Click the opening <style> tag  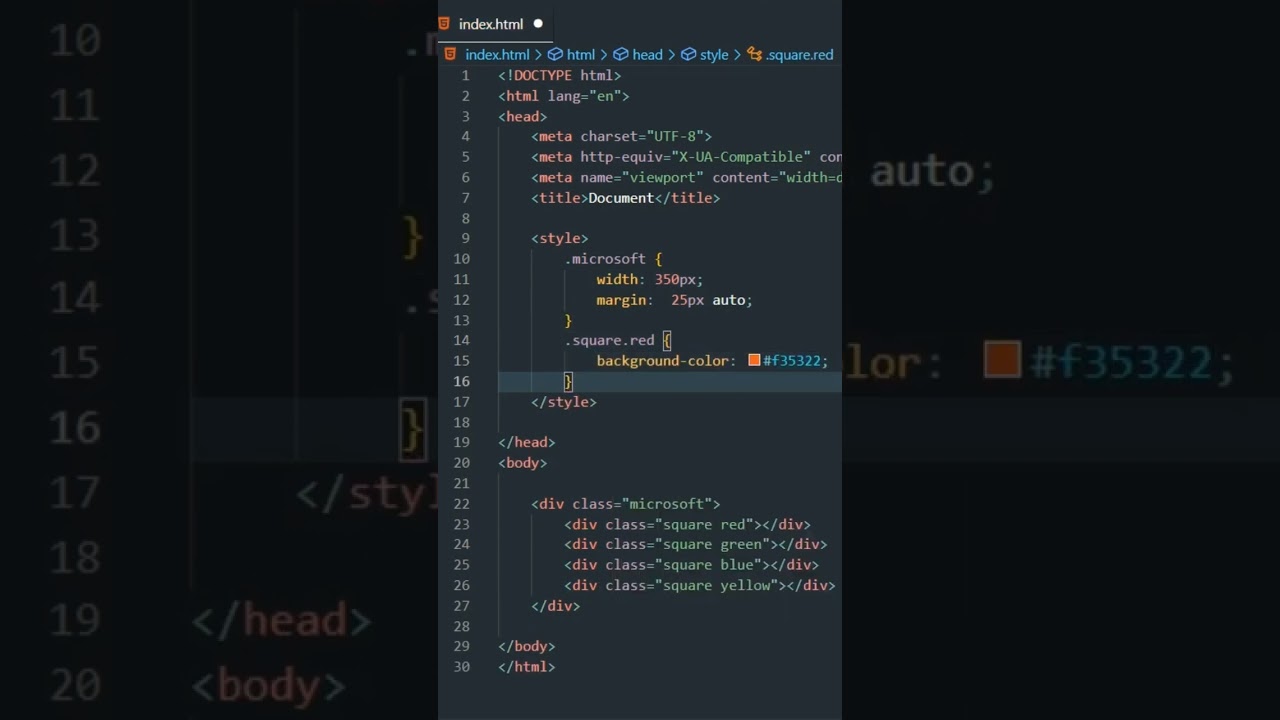tap(560, 238)
